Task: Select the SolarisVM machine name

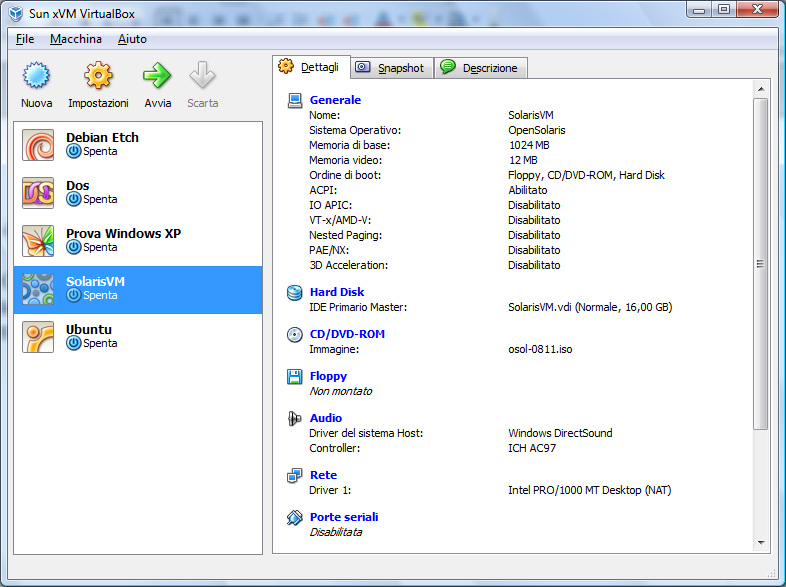Action: [95, 282]
